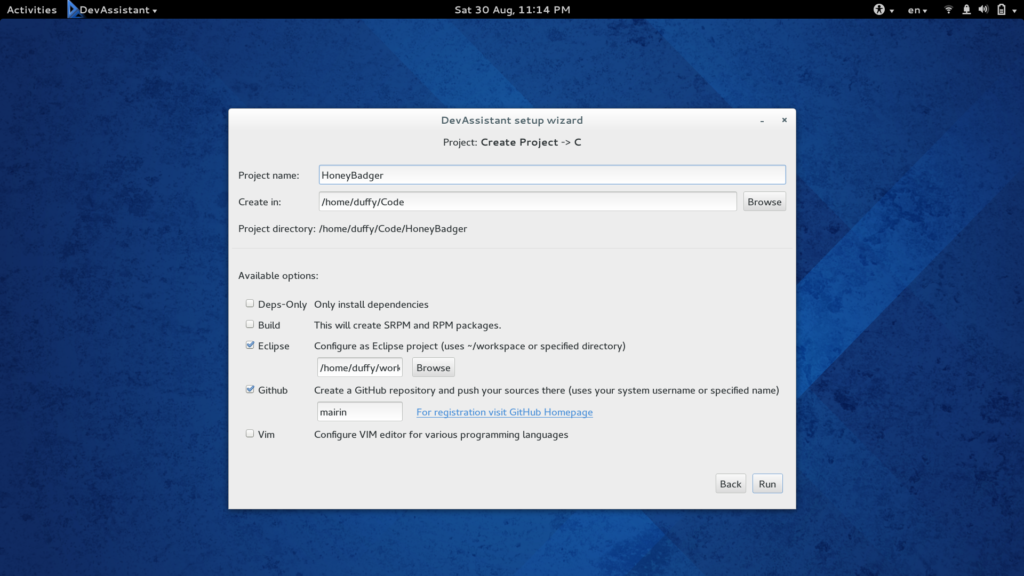Image resolution: width=1024 pixels, height=576 pixels.
Task: Click the Eclipse workspace path field
Action: (x=360, y=368)
